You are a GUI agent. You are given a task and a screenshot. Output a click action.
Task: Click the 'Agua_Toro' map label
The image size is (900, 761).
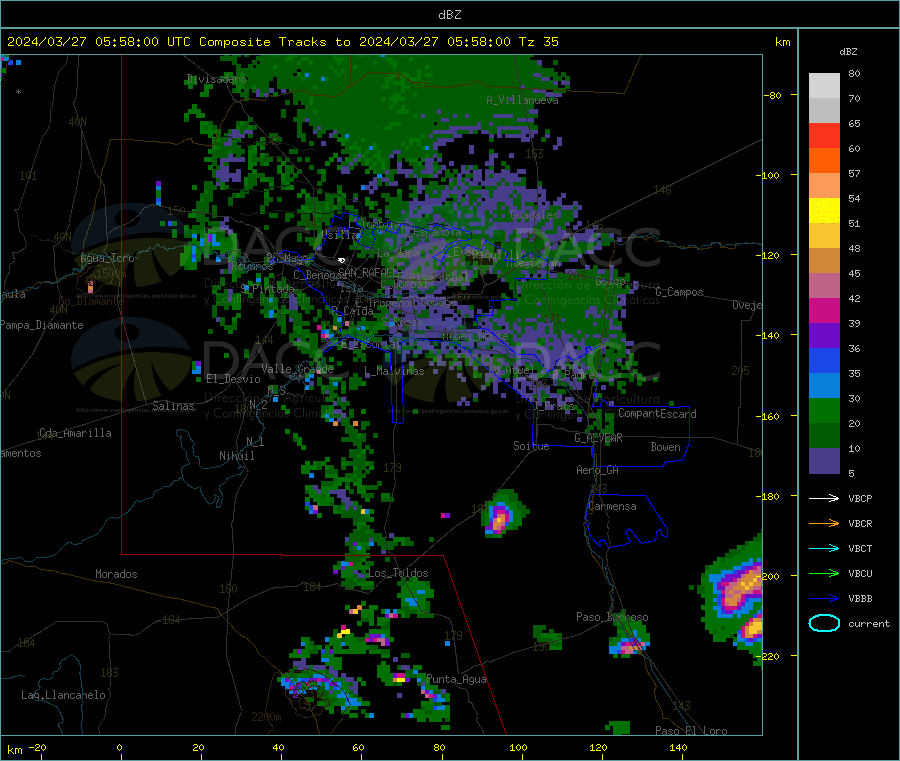pyautogui.click(x=107, y=258)
